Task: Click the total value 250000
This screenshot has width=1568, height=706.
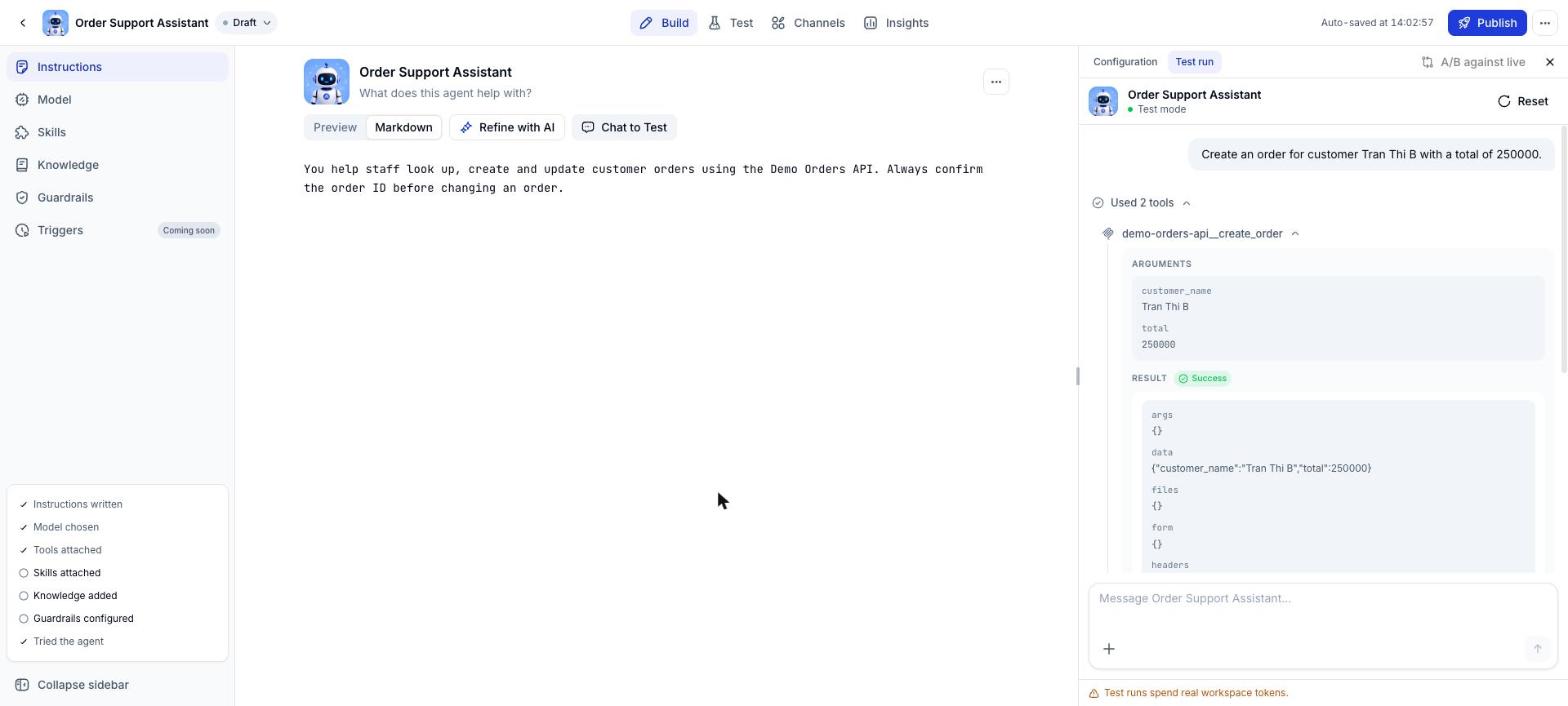Action: 1158,345
